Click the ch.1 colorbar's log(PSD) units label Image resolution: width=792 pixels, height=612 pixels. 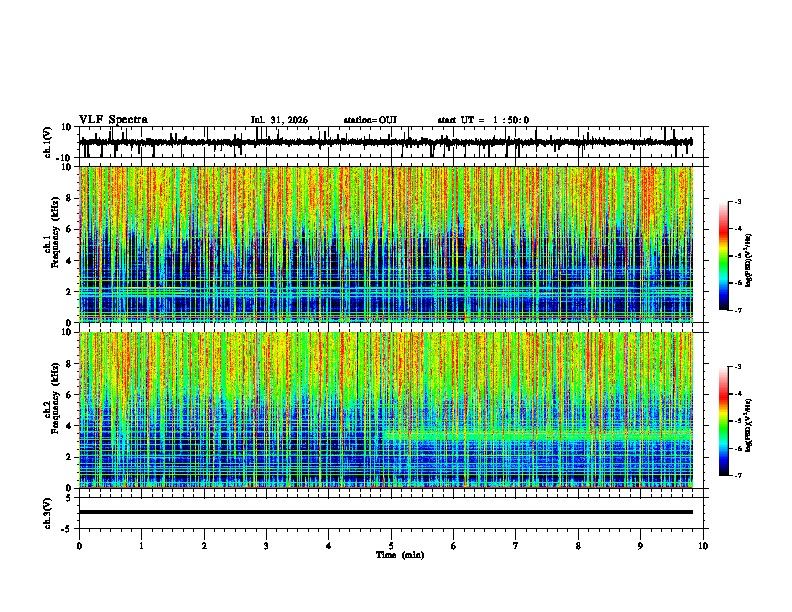(x=749, y=261)
